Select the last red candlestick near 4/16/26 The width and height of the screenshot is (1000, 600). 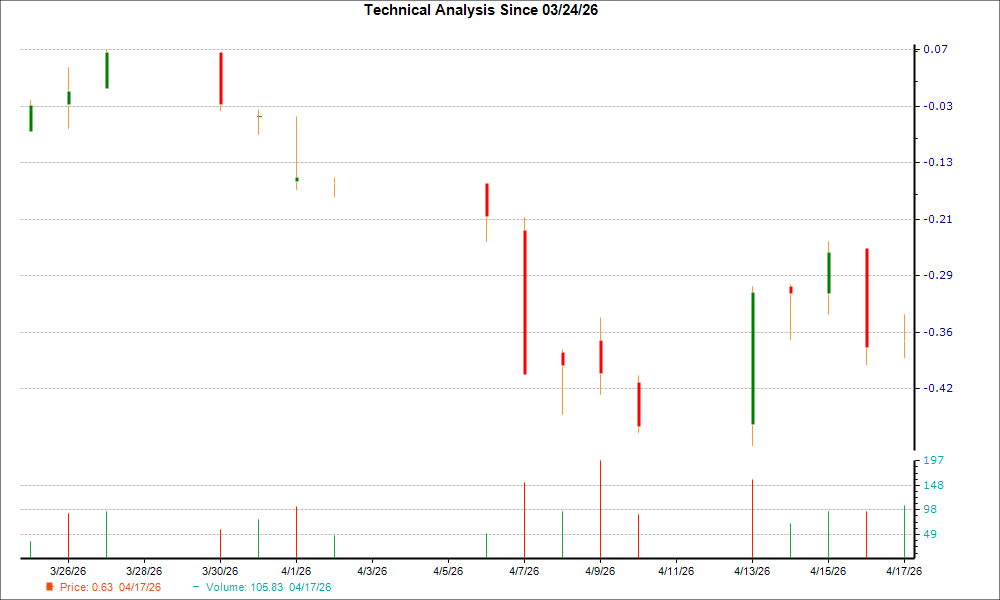[867, 295]
